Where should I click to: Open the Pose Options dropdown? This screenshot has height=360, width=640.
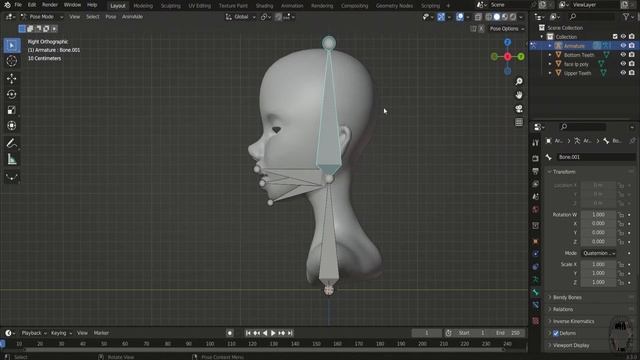[507, 29]
